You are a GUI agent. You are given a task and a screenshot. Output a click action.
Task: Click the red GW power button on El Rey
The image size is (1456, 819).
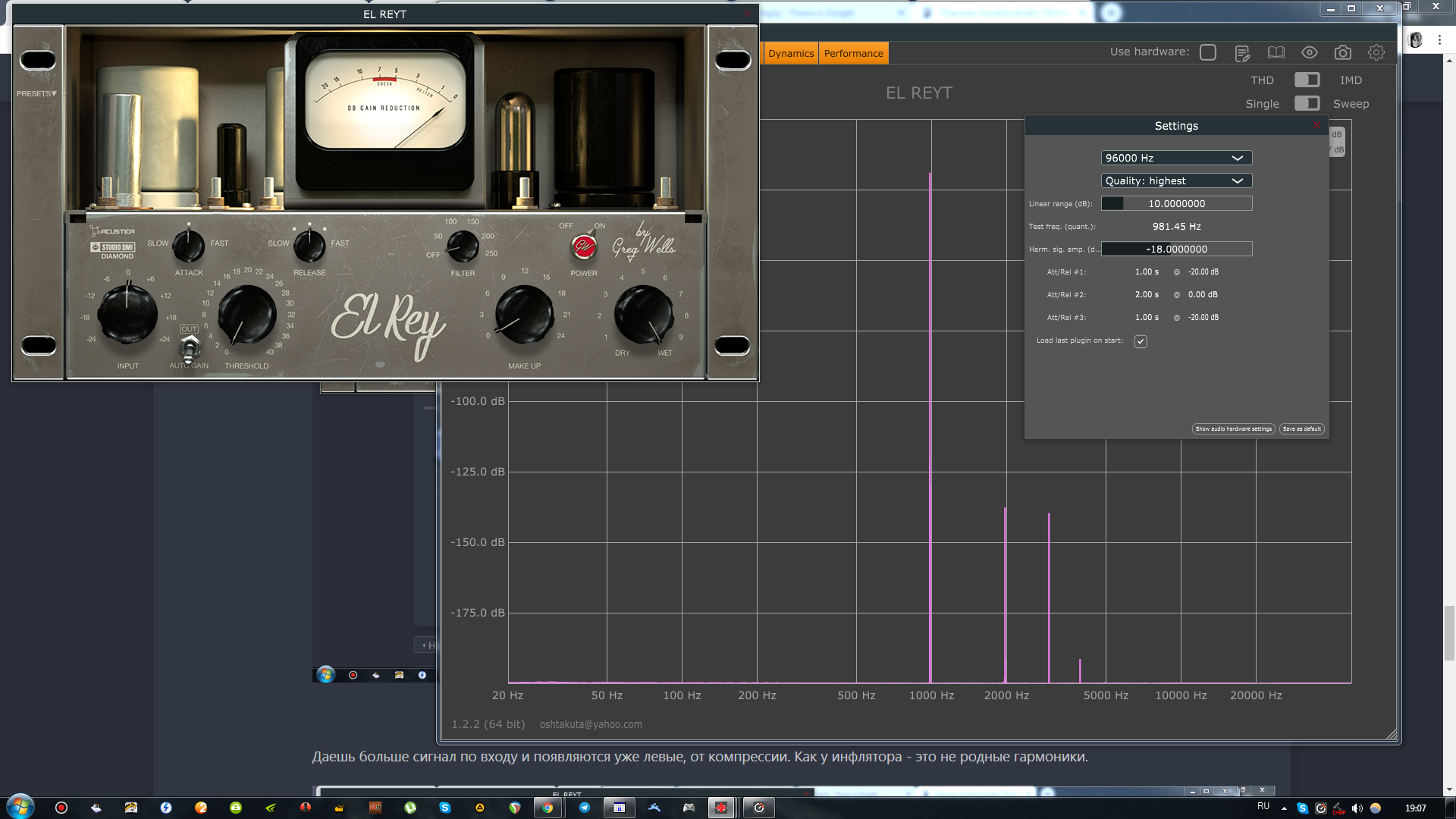pyautogui.click(x=583, y=246)
